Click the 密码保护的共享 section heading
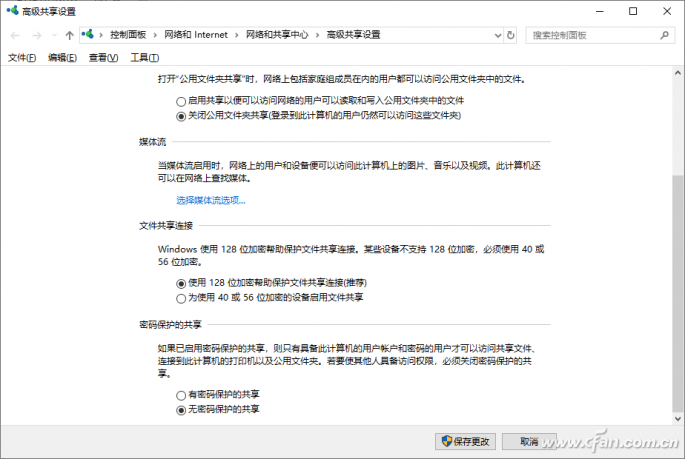 (x=170, y=324)
